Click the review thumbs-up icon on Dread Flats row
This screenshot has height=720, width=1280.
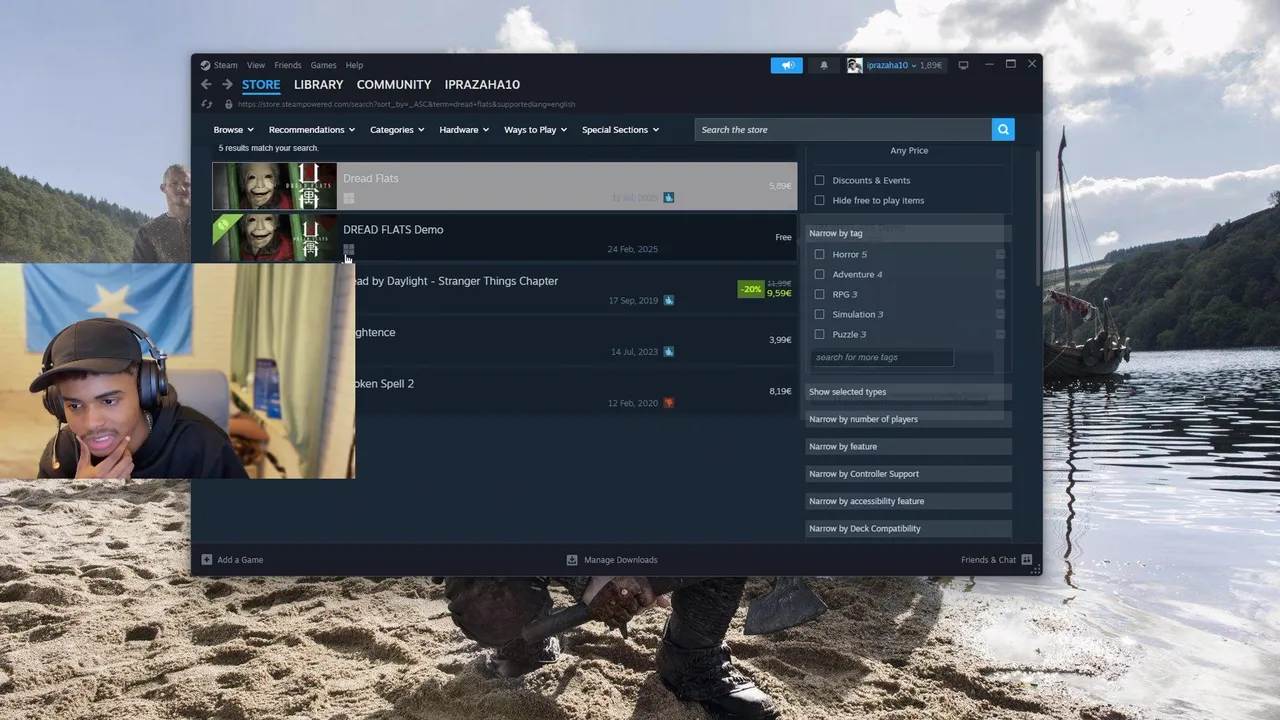pos(669,198)
